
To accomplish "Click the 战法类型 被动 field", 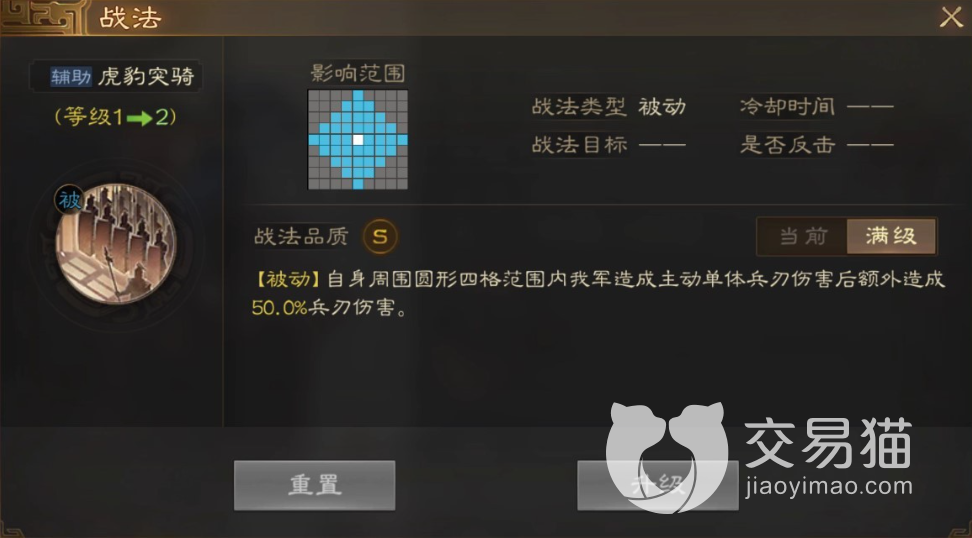I will pos(609,107).
